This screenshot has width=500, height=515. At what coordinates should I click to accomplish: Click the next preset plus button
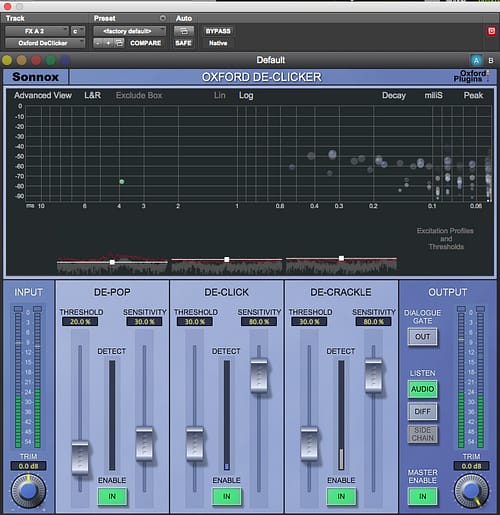tap(108, 43)
